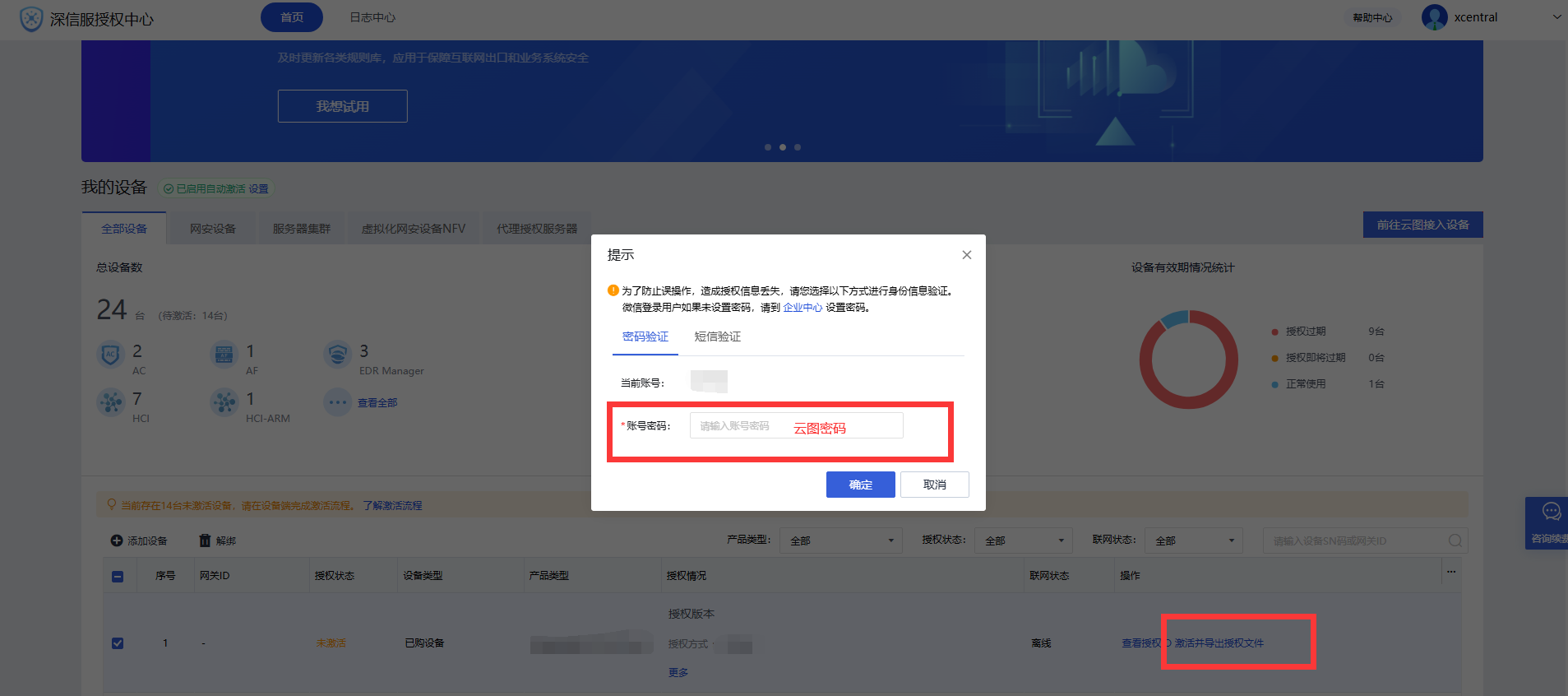Select the 全部设备 tab

pos(124,229)
